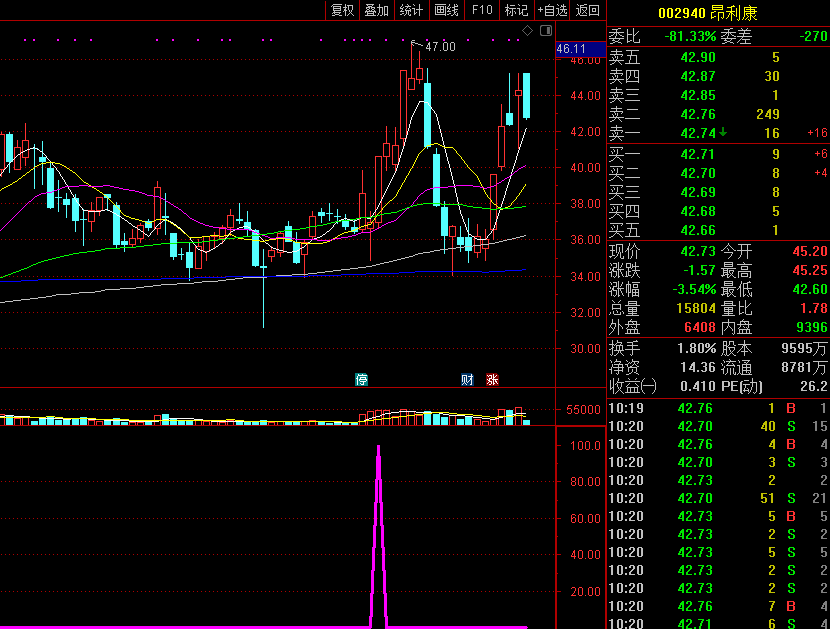
Task: Click the 卖三 price 42.85
Action: click(x=698, y=95)
